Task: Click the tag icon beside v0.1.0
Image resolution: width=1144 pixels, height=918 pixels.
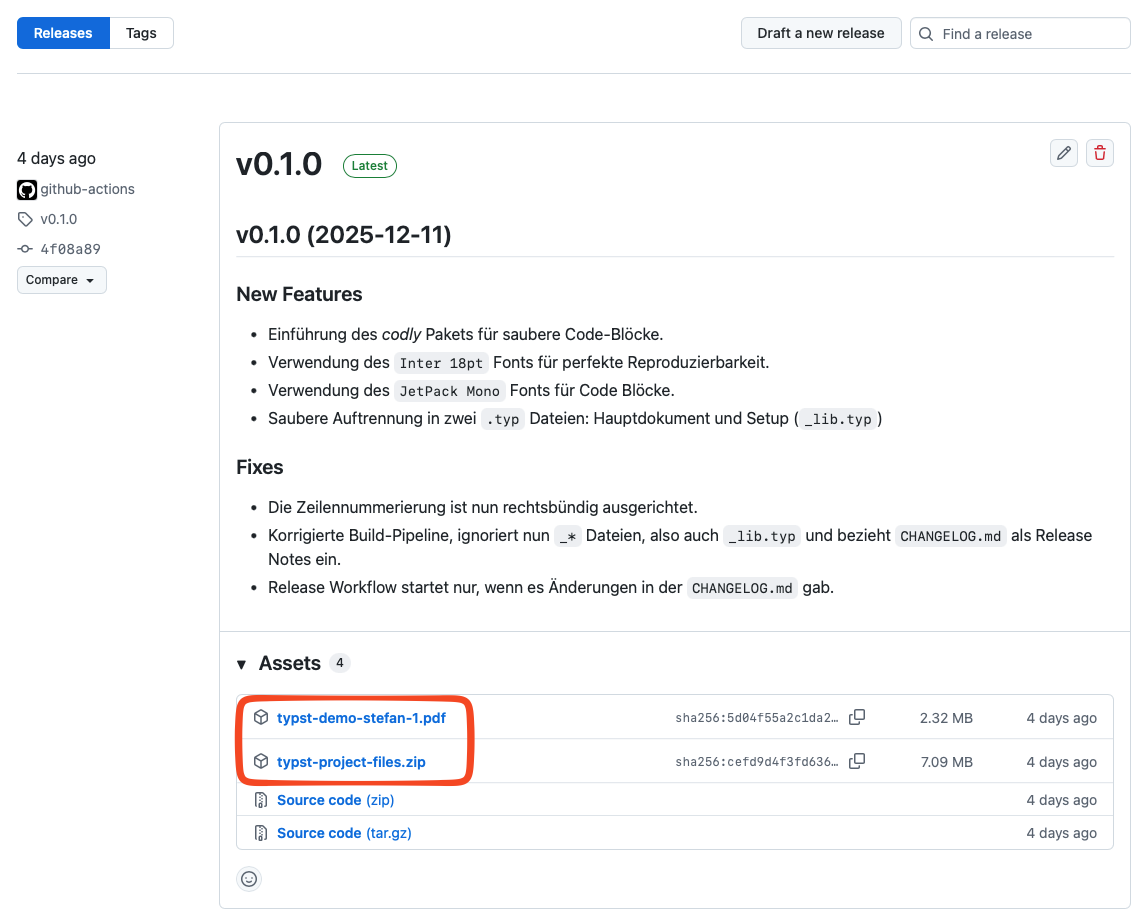Action: point(25,219)
